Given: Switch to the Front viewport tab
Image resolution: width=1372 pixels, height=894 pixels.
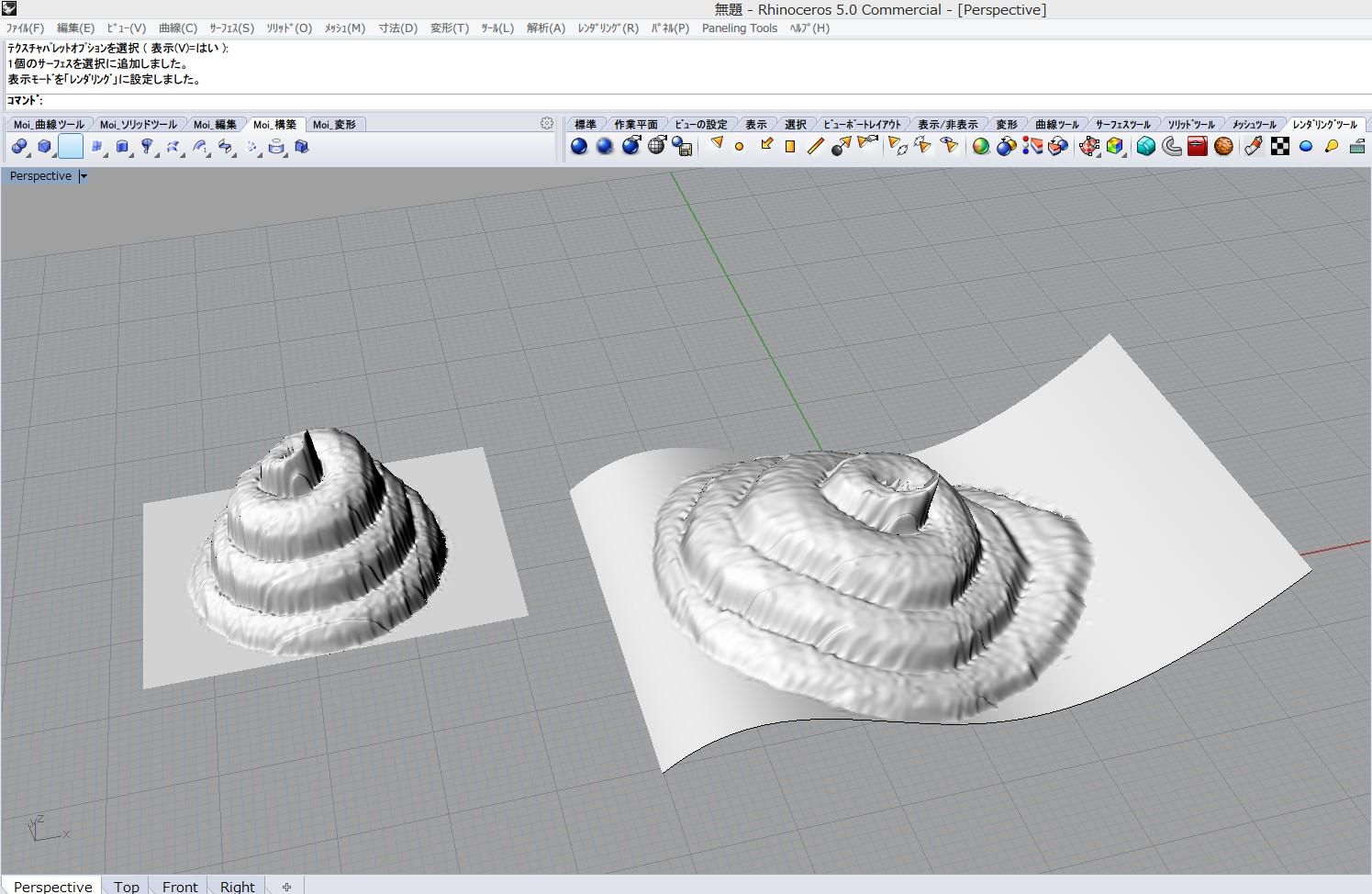Looking at the screenshot, I should pyautogui.click(x=180, y=886).
